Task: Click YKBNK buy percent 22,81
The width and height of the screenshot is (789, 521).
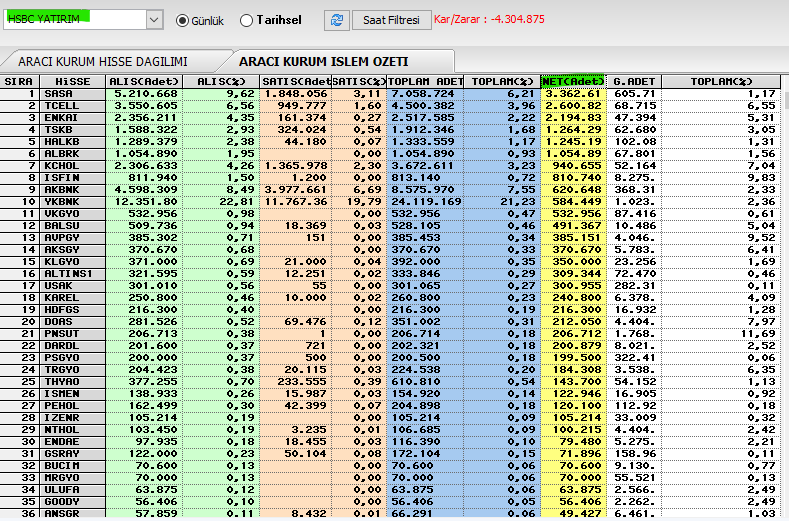Action: pos(237,202)
